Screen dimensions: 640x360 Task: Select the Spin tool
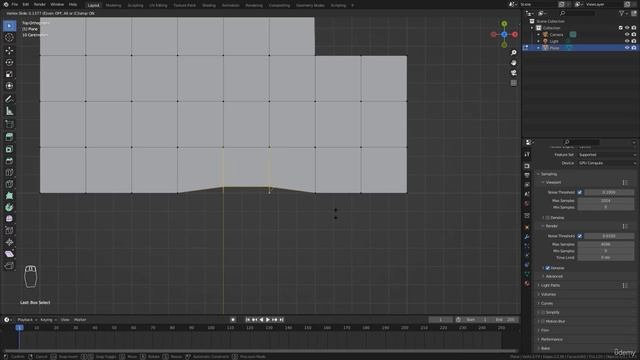(9, 207)
